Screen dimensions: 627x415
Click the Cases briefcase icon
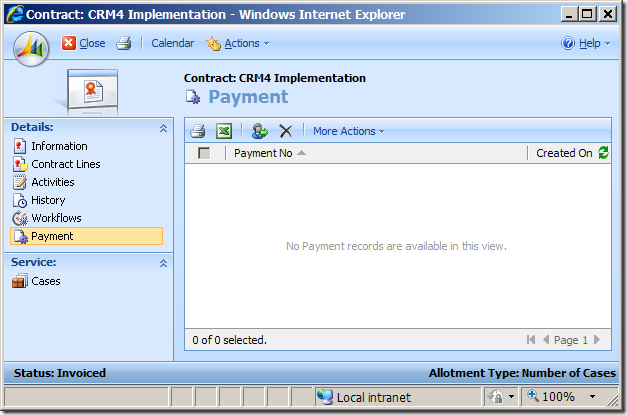pyautogui.click(x=20, y=281)
